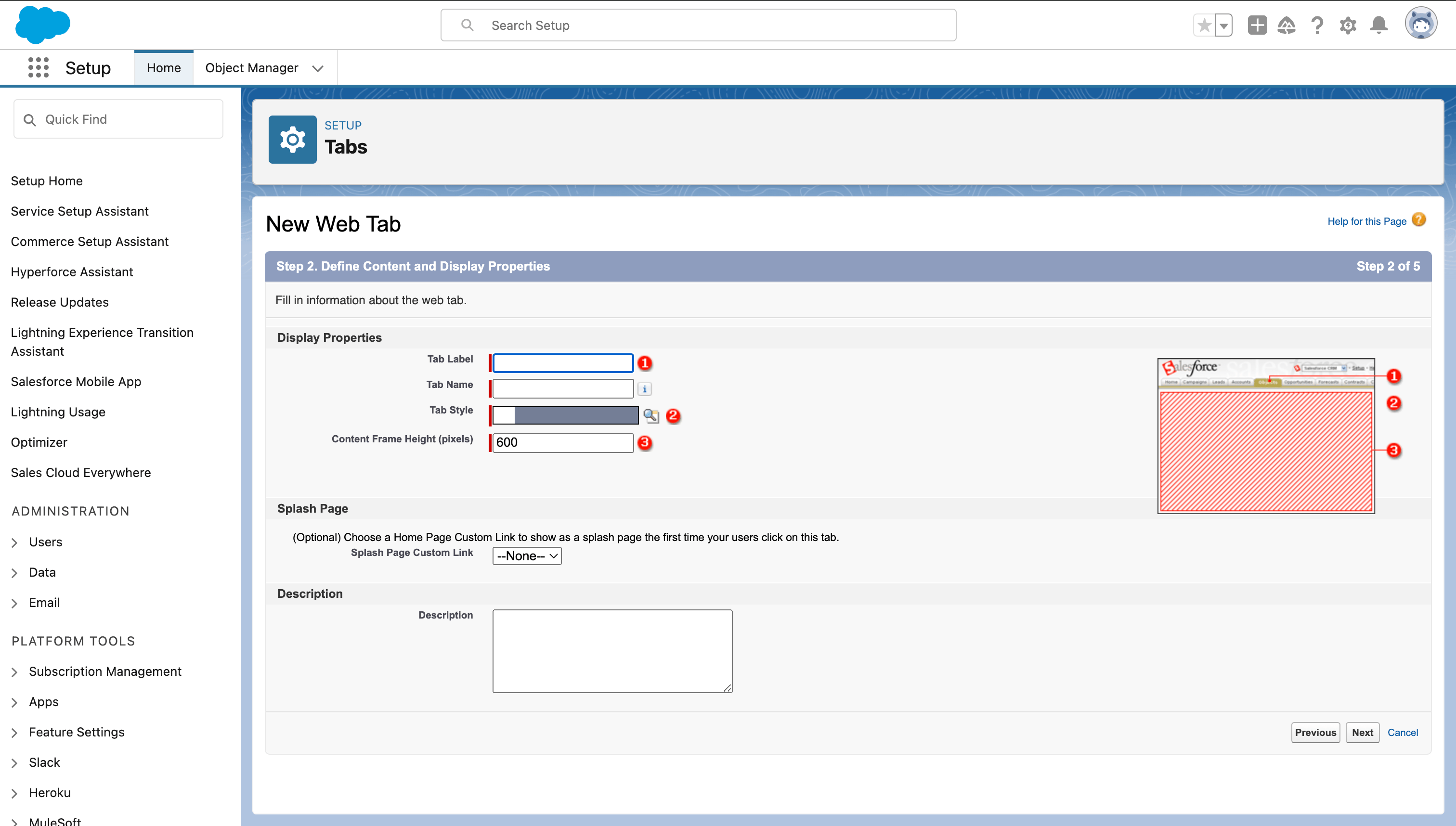Image resolution: width=1456 pixels, height=826 pixels.
Task: Select the Object Manager tab
Action: coord(251,67)
